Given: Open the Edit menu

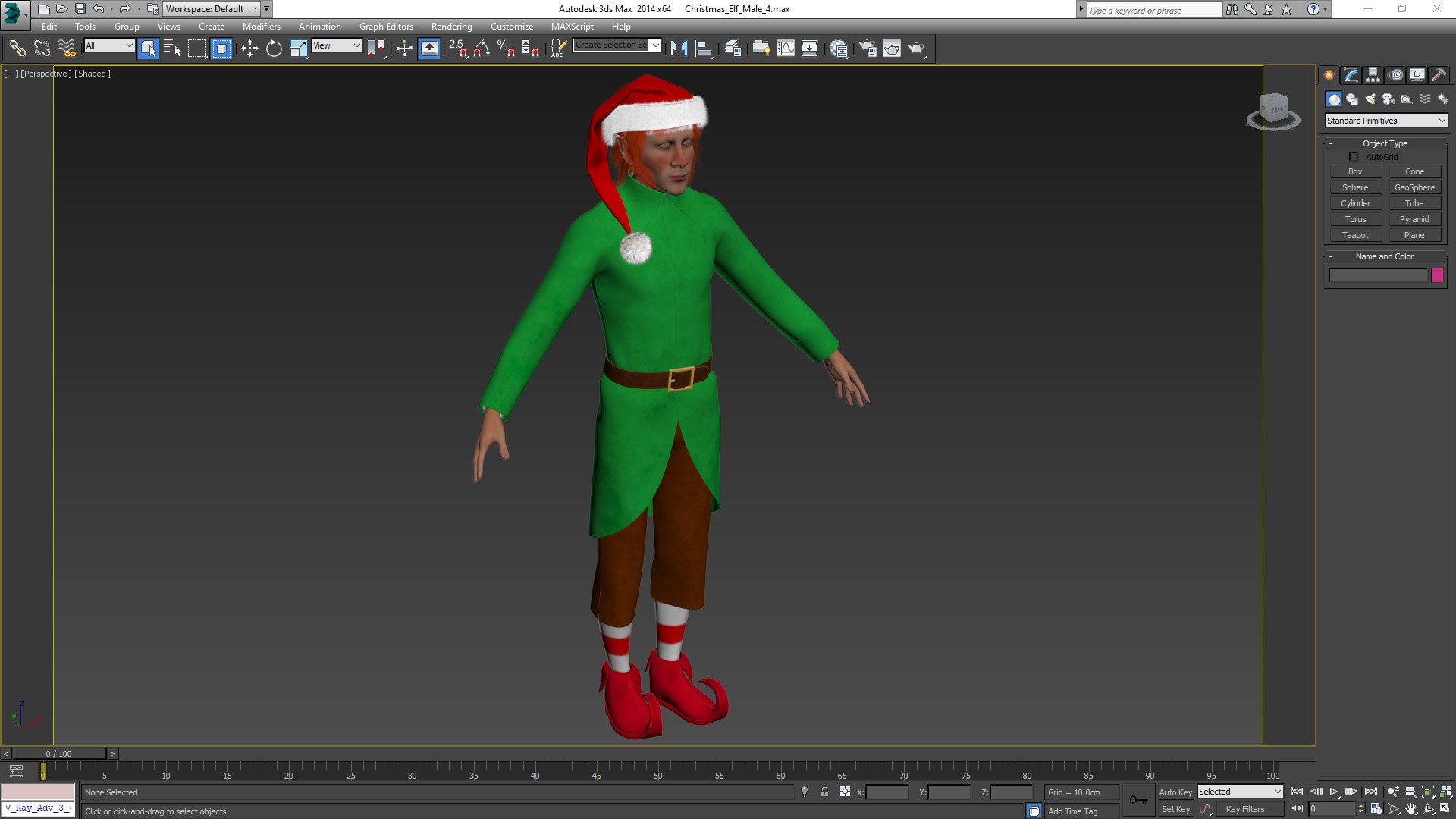Looking at the screenshot, I should click(x=49, y=27).
